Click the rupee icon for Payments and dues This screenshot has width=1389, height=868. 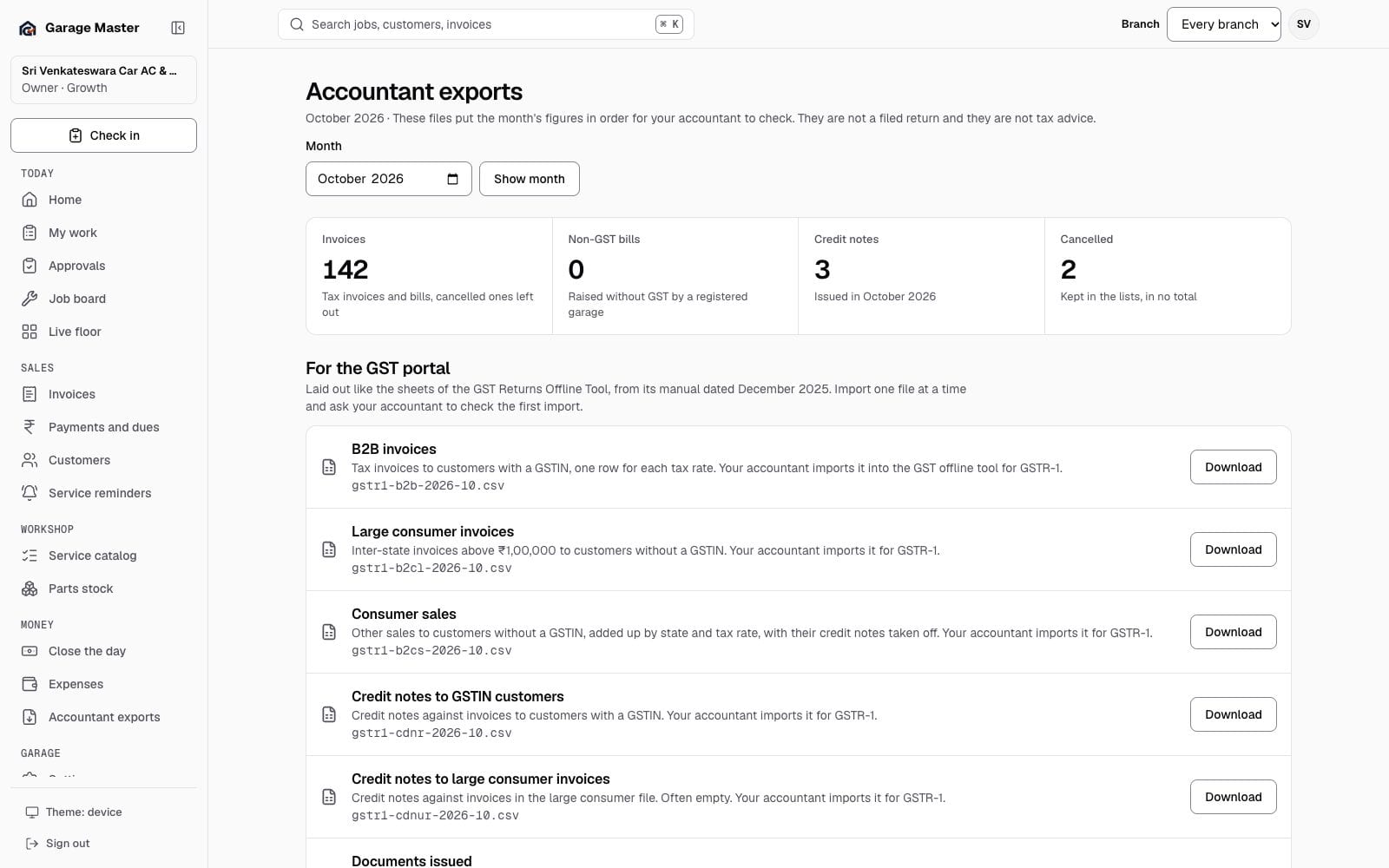click(x=30, y=427)
